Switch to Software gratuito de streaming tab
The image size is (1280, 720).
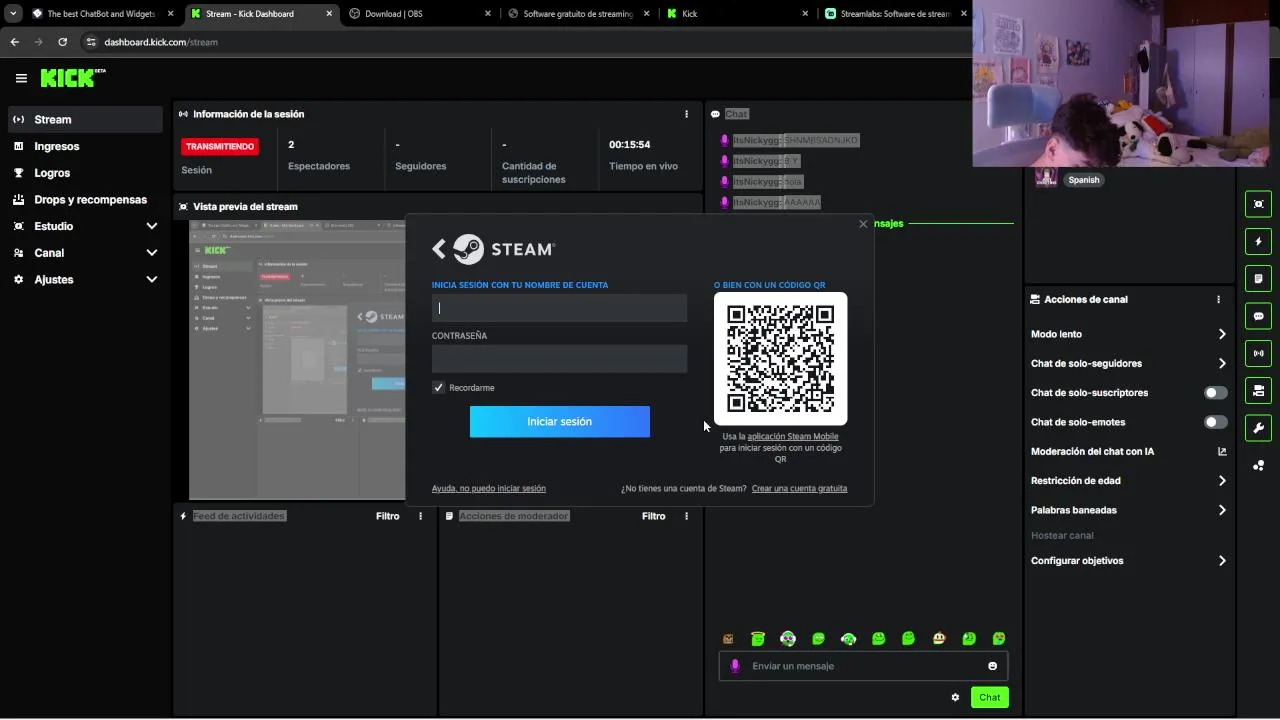[578, 14]
